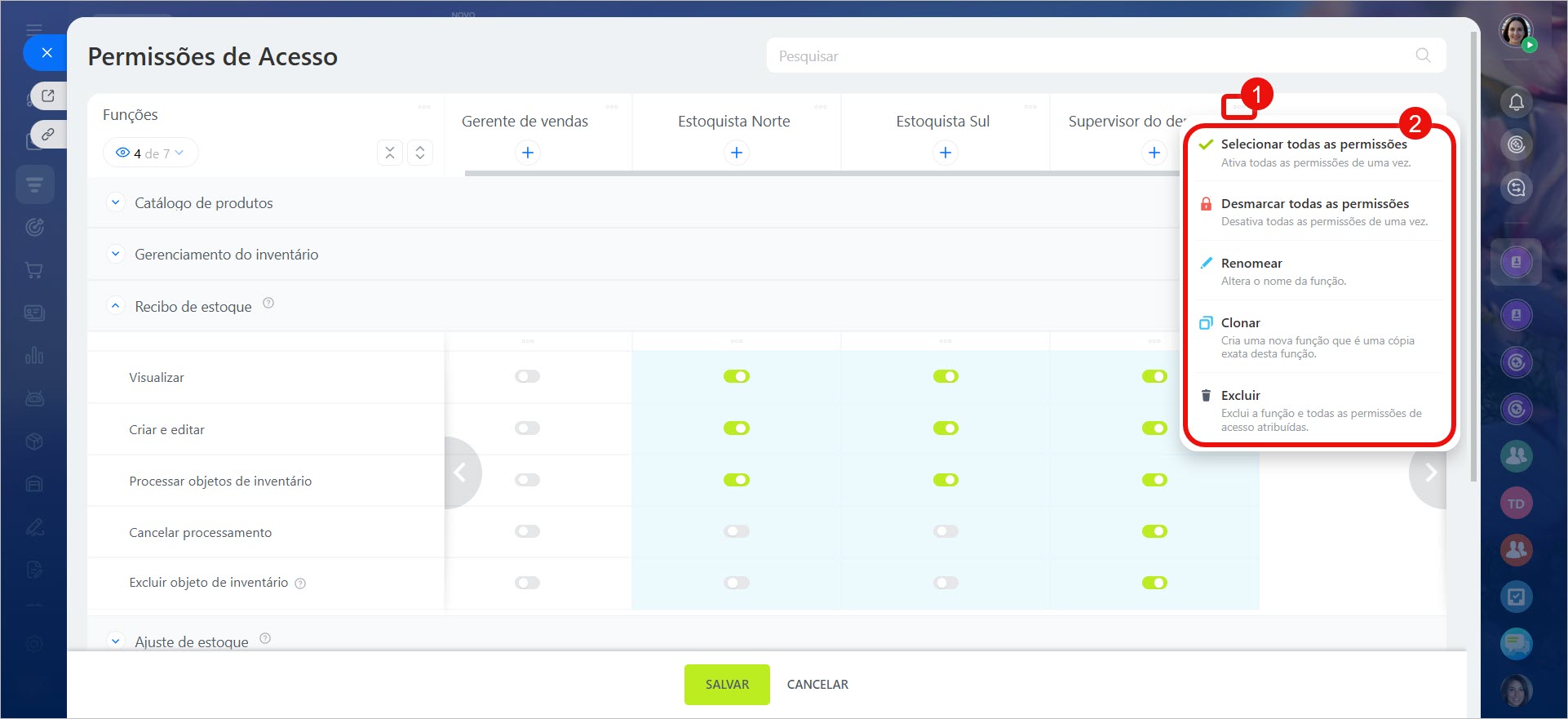Enable Cancelar processamento for Estoquista Sul

946,531
